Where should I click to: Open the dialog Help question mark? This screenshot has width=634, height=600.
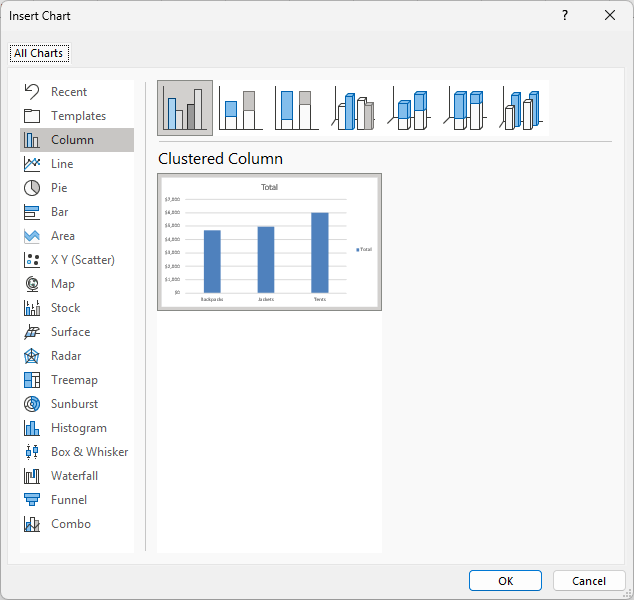pos(565,15)
